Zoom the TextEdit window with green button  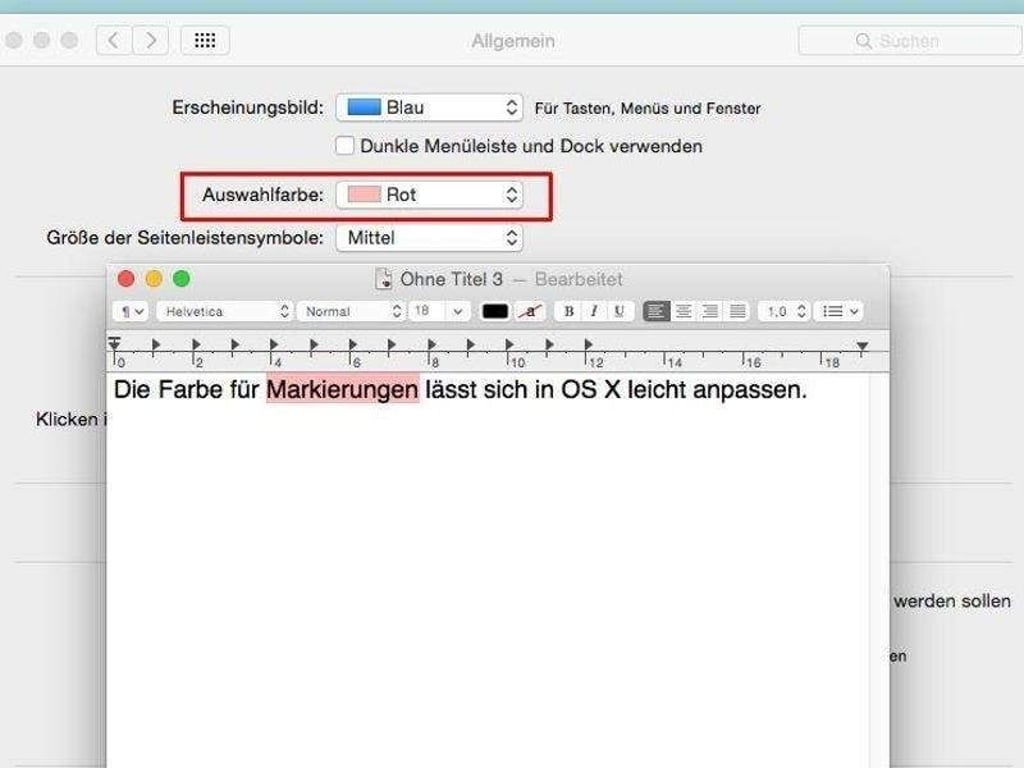182,279
